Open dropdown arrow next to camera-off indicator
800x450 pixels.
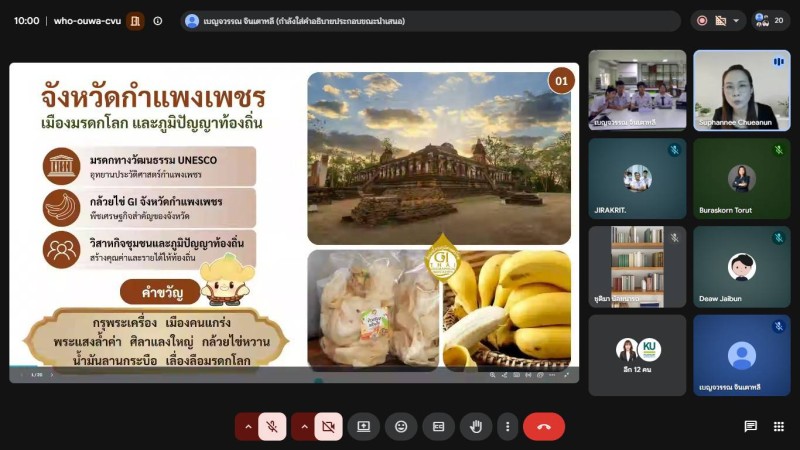click(x=736, y=21)
